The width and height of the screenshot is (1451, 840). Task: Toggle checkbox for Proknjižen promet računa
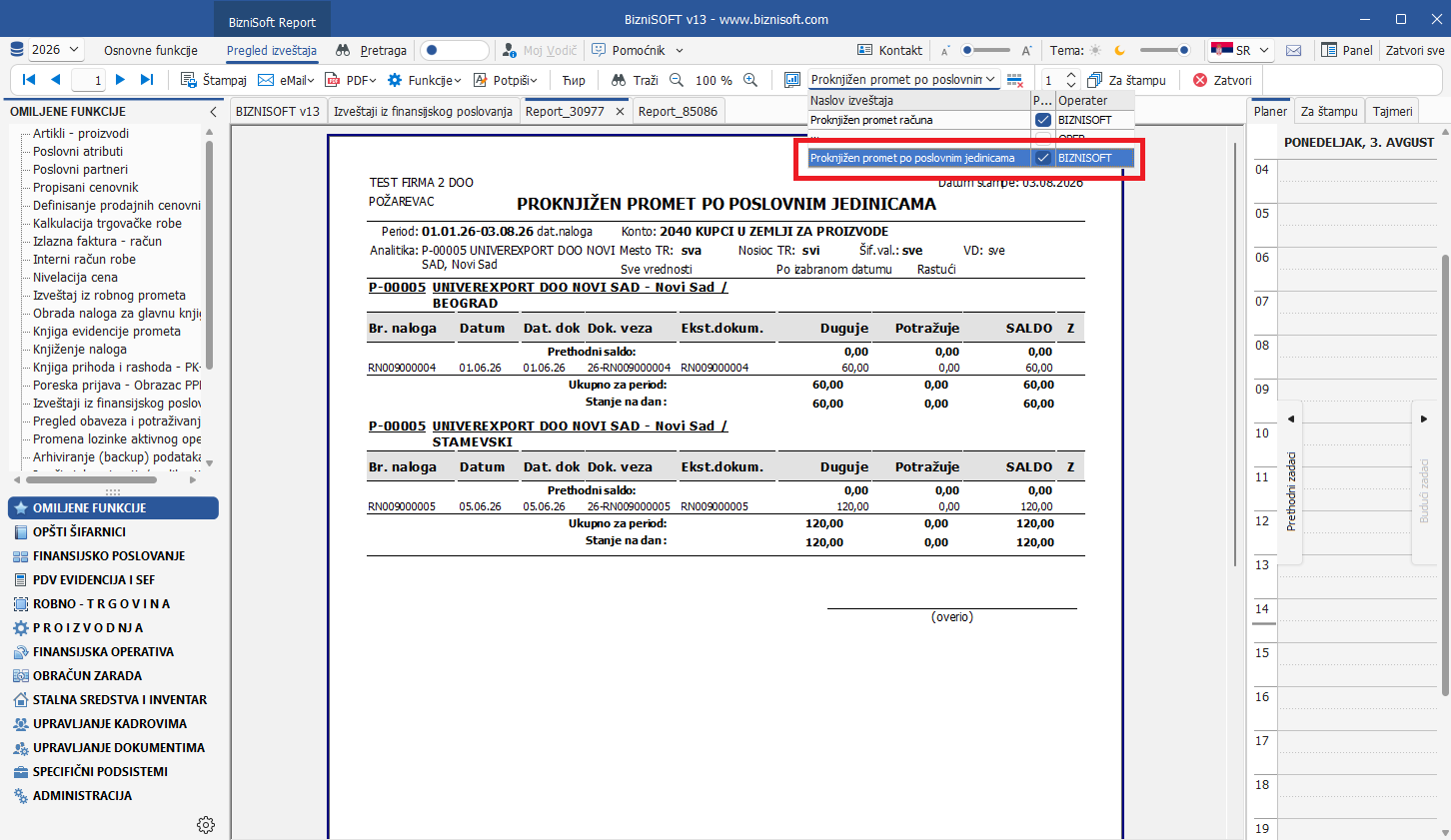tap(1043, 120)
